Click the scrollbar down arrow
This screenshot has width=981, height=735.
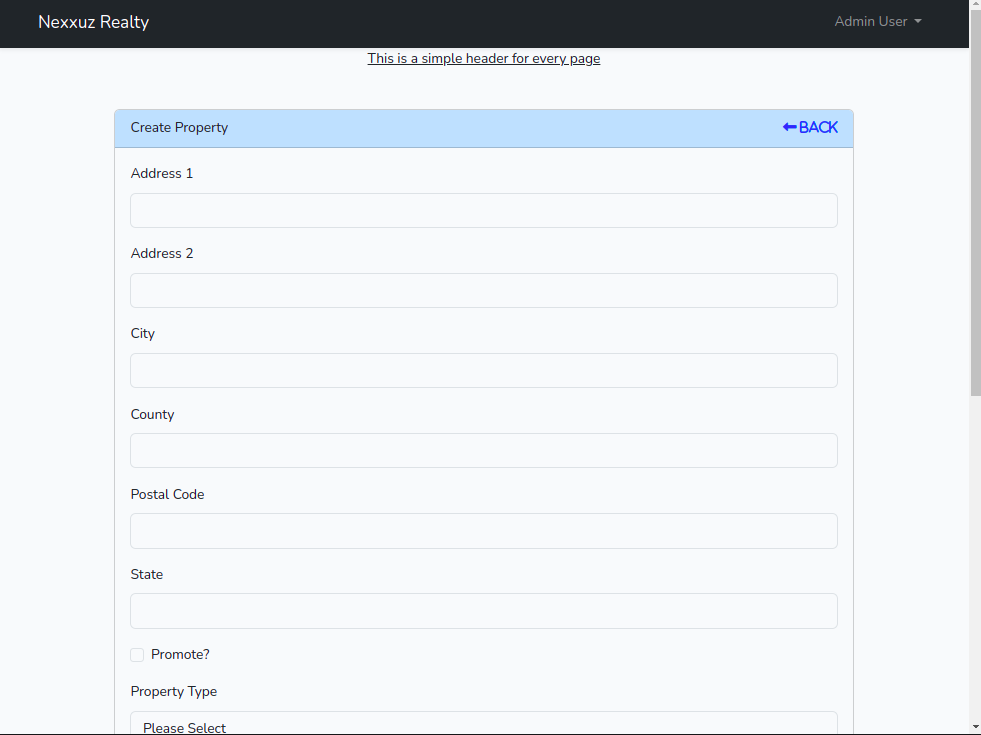[x=975, y=726]
